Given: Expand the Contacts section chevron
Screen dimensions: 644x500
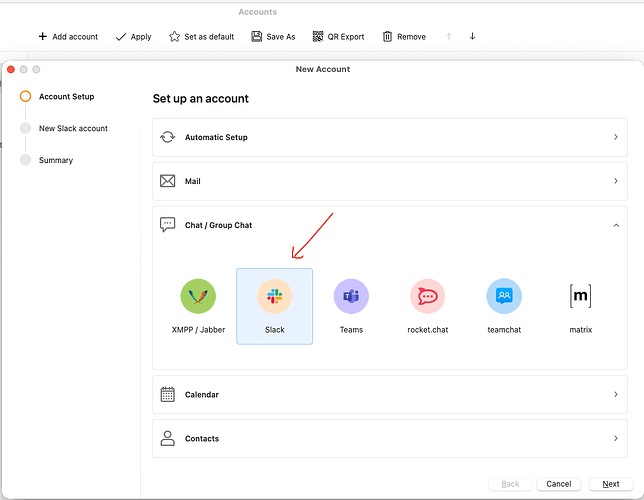Looking at the screenshot, I should [616, 438].
